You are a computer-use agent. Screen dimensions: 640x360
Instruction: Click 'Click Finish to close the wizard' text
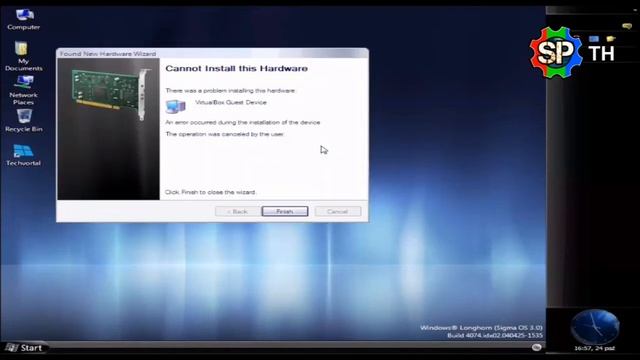click(210, 192)
